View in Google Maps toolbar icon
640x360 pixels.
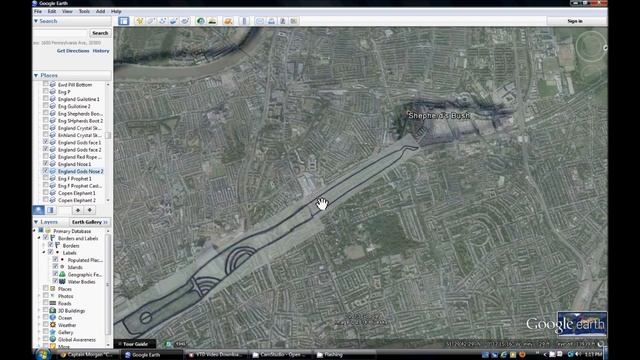[x=294, y=21]
